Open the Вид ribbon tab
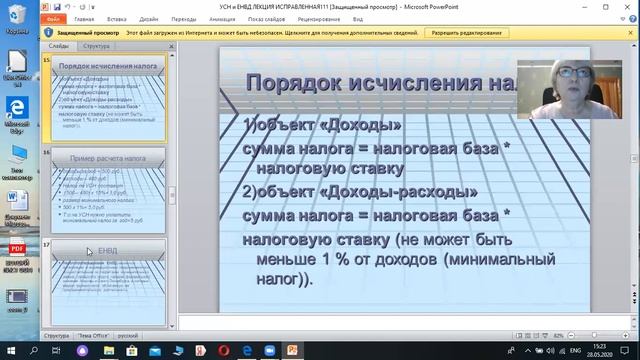 pos(358,19)
